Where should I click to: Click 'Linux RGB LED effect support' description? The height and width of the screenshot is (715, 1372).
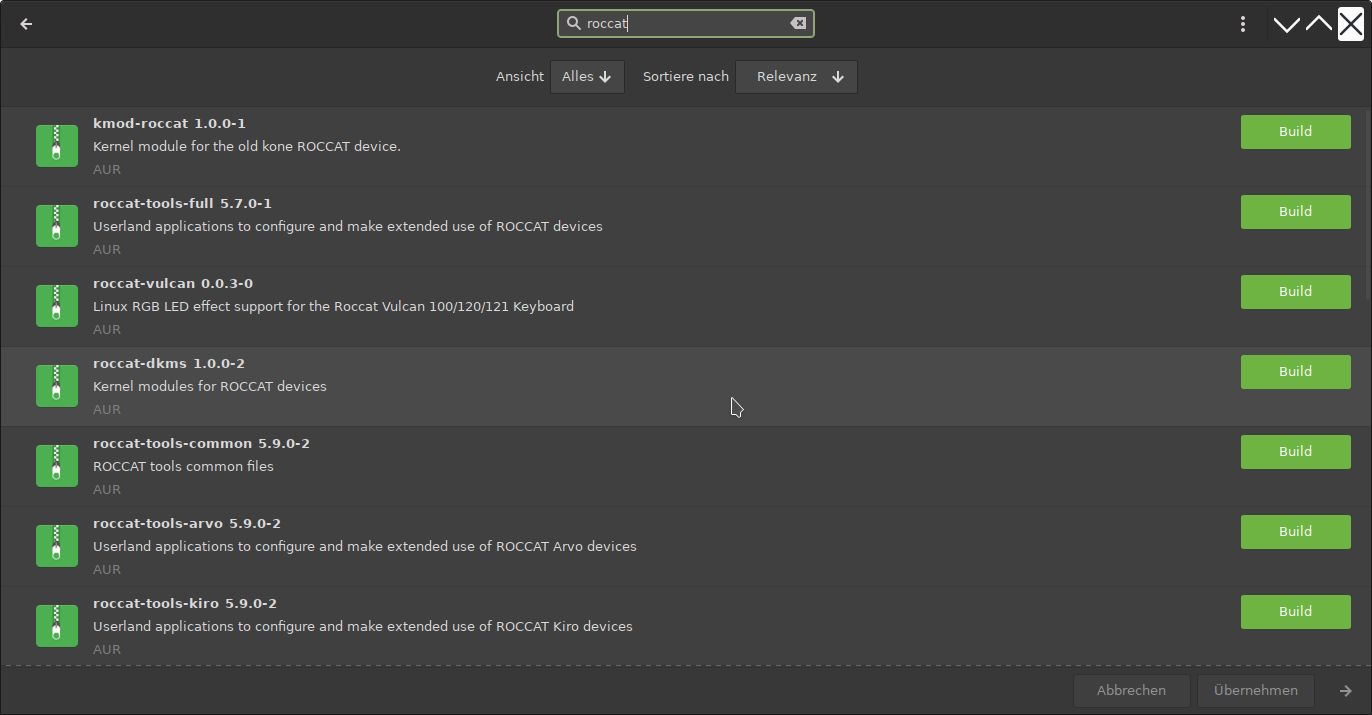tap(333, 306)
